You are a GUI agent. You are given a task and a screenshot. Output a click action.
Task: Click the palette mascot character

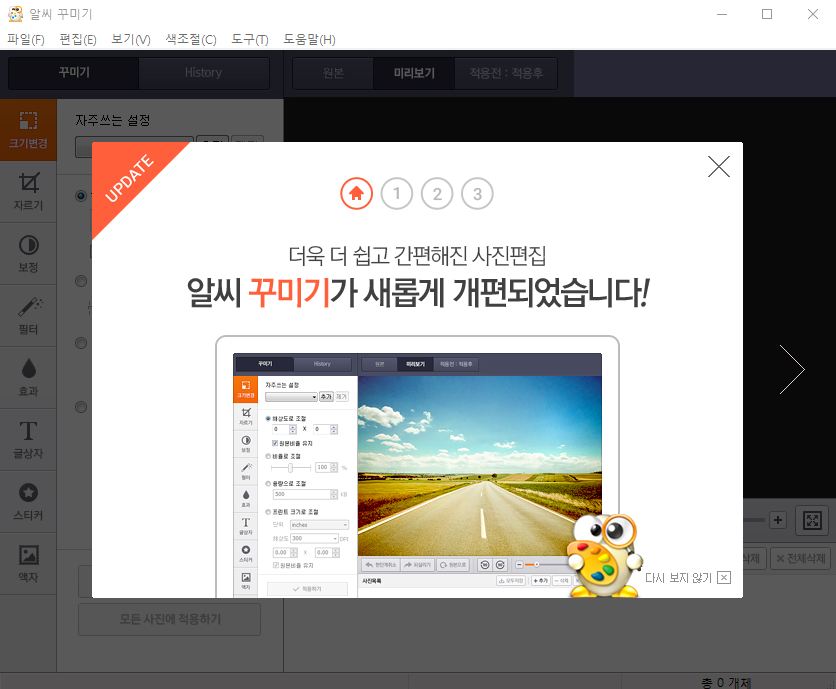tap(605, 556)
